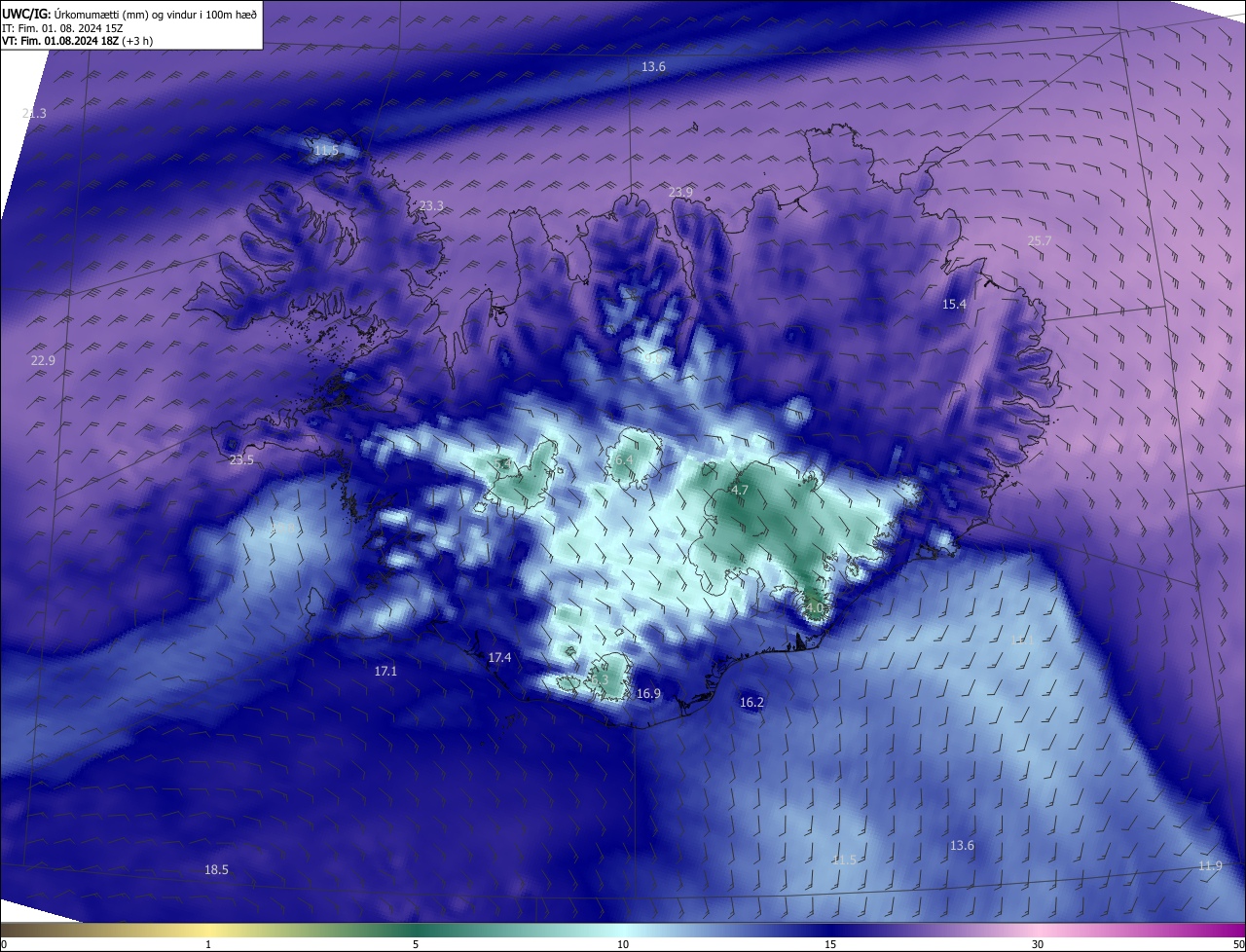The width and height of the screenshot is (1246, 952).
Task: Click the 11.5 value on the white patch northwest of Iceland
Action: click(x=326, y=151)
